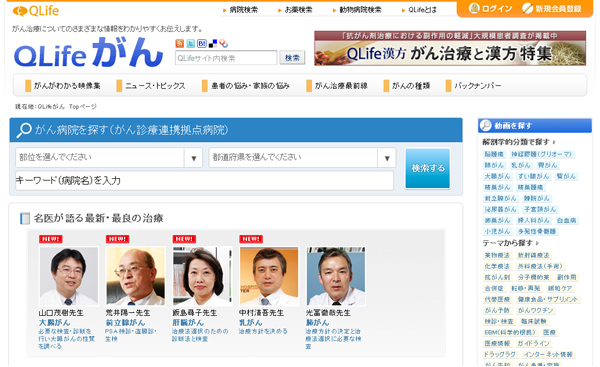Click magnifier icon in がん病院を探す header
This screenshot has height=367, width=600.
pyautogui.click(x=24, y=130)
